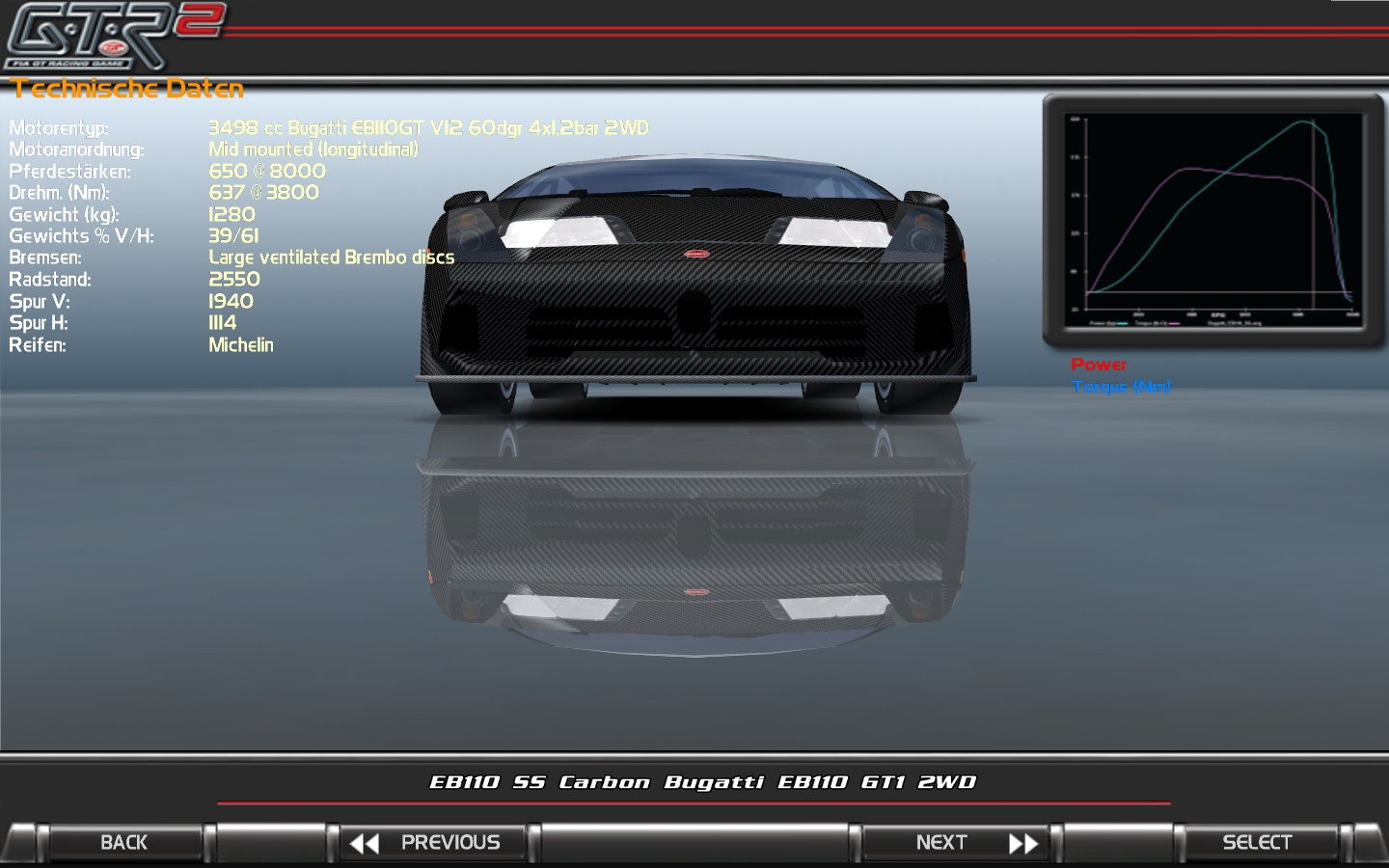
Task: Advance to the NEXT car
Action: (955, 842)
